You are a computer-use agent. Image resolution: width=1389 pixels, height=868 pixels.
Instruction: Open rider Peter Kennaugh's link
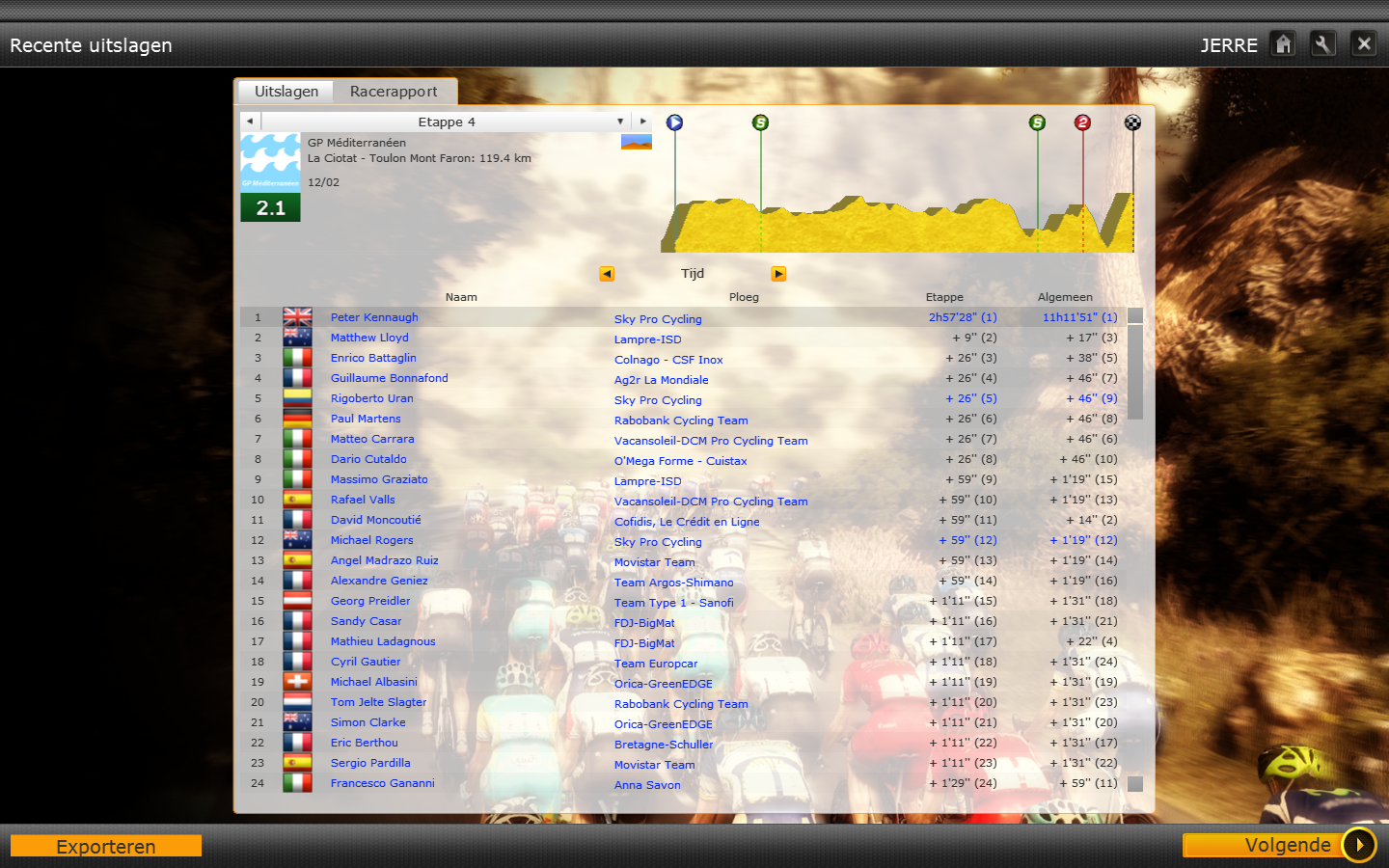(374, 317)
